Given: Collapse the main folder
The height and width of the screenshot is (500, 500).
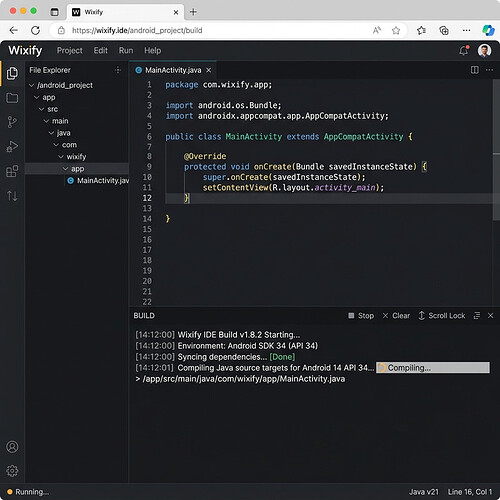Looking at the screenshot, I should coord(46,121).
